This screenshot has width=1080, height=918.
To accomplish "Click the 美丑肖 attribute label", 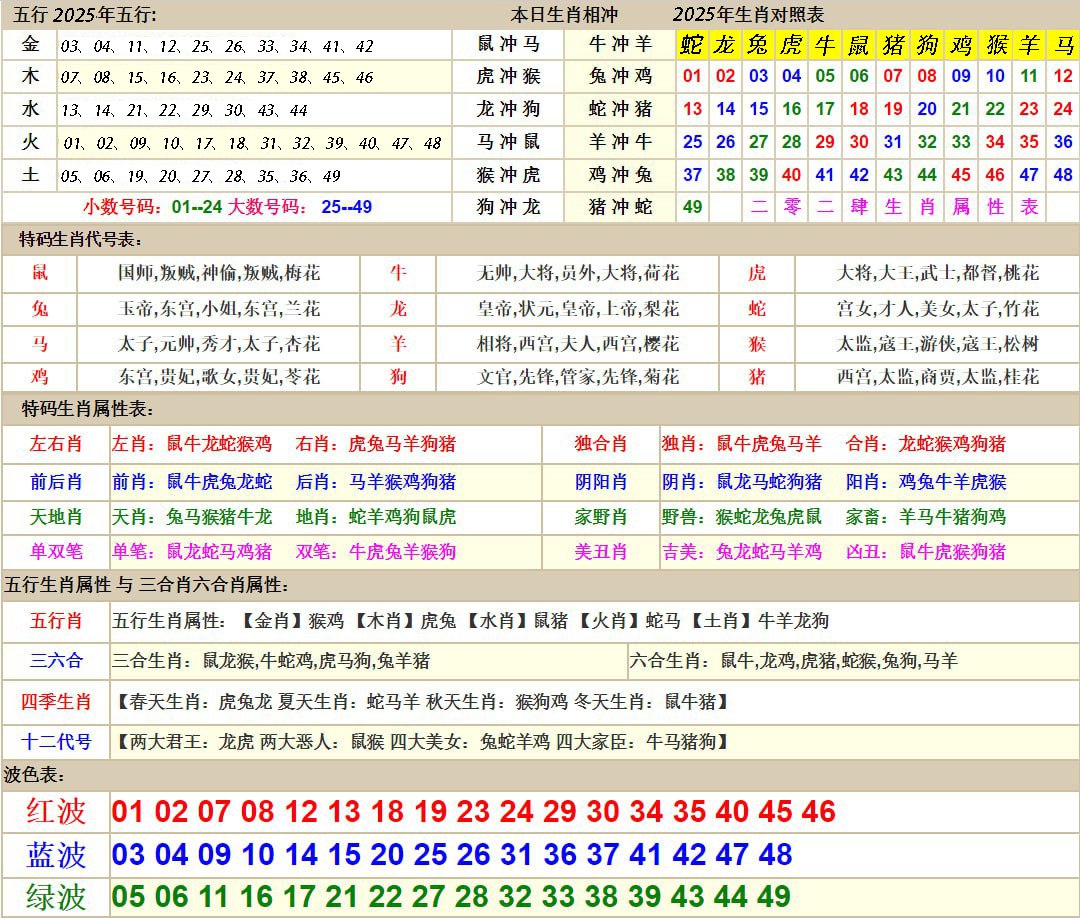I will pos(600,552).
